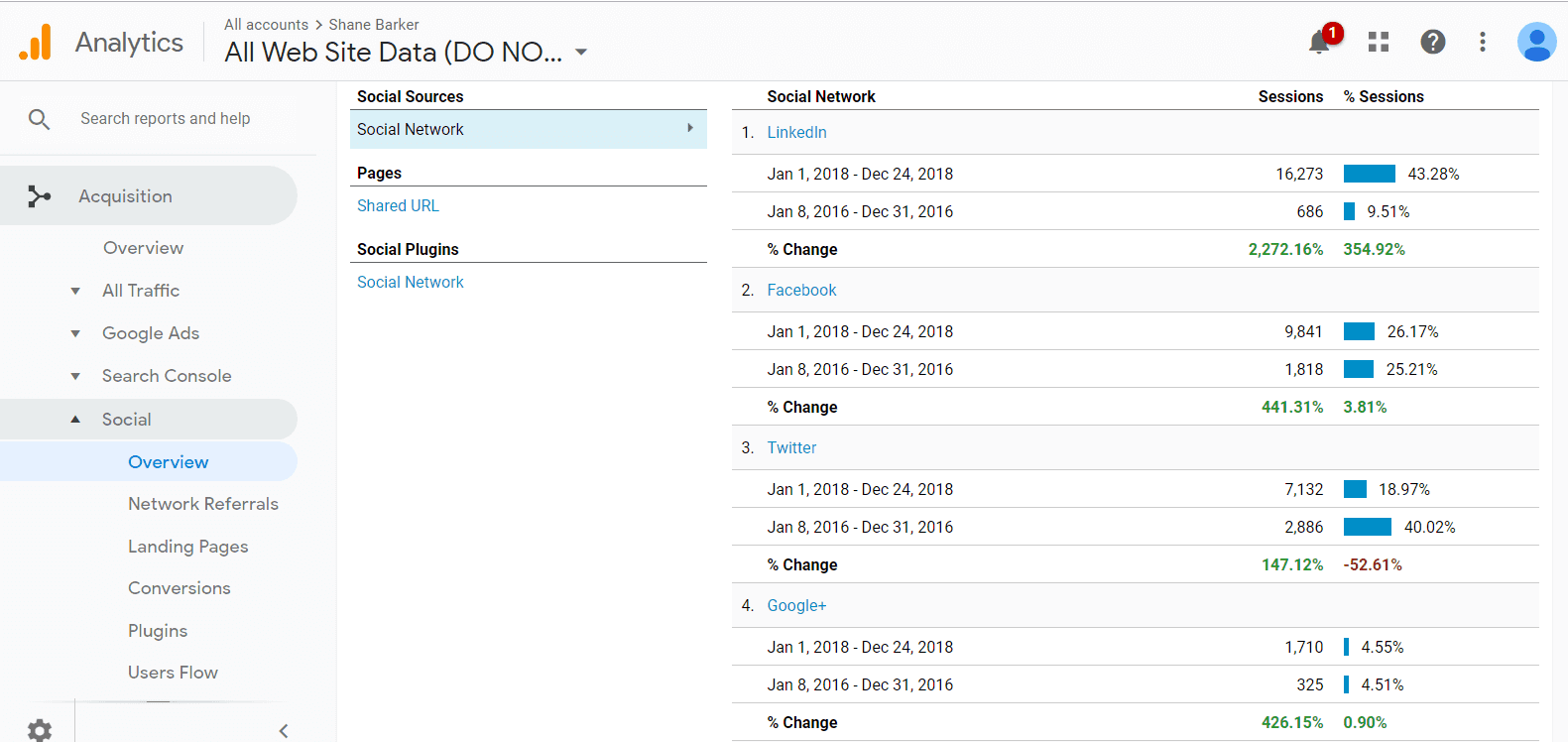The width and height of the screenshot is (1568, 742).
Task: Open the All Web Site Data view dropdown
Action: [581, 53]
